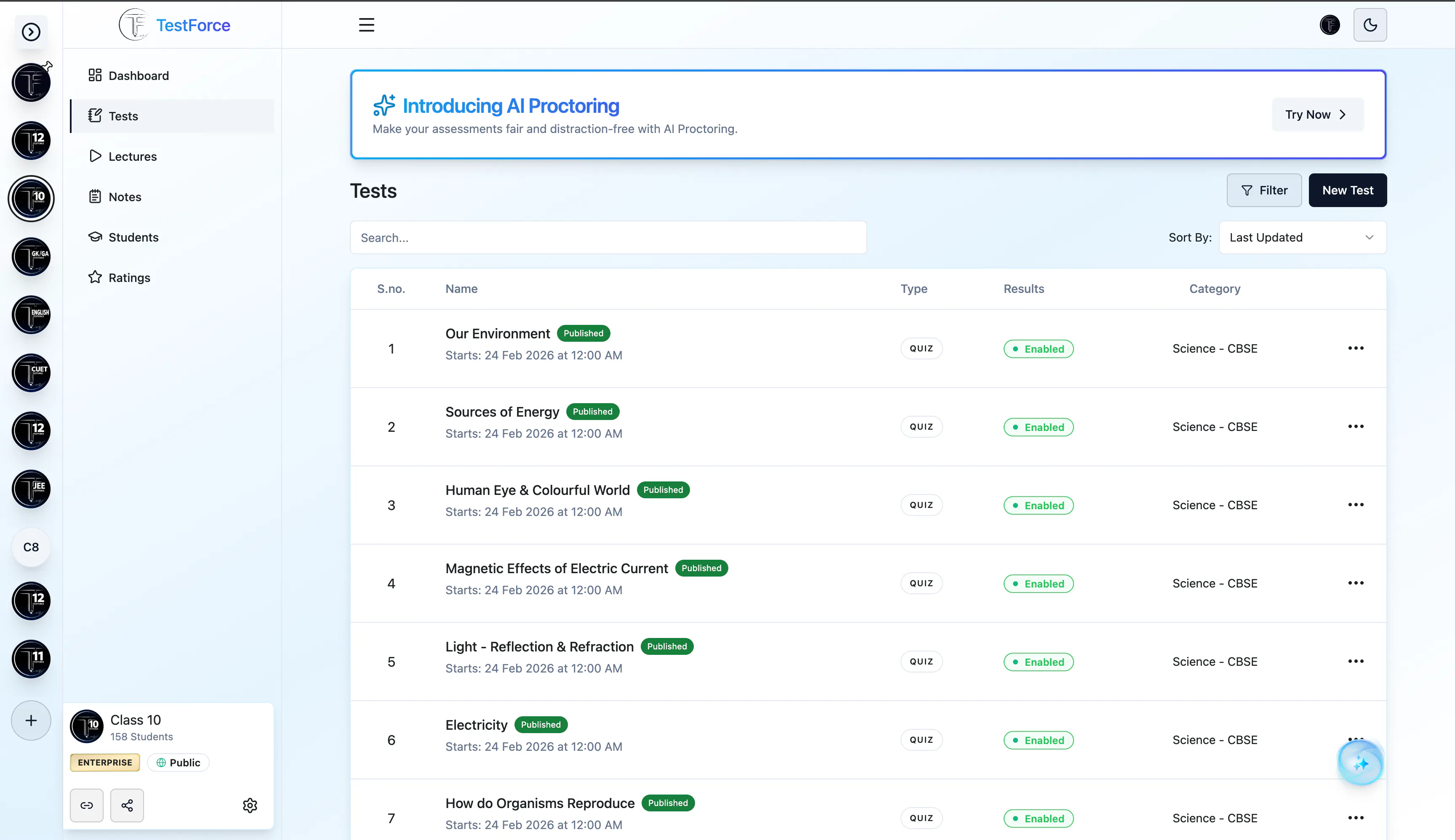Open the Last Updated sort dropdown
This screenshot has height=840, width=1455.
tap(1303, 237)
